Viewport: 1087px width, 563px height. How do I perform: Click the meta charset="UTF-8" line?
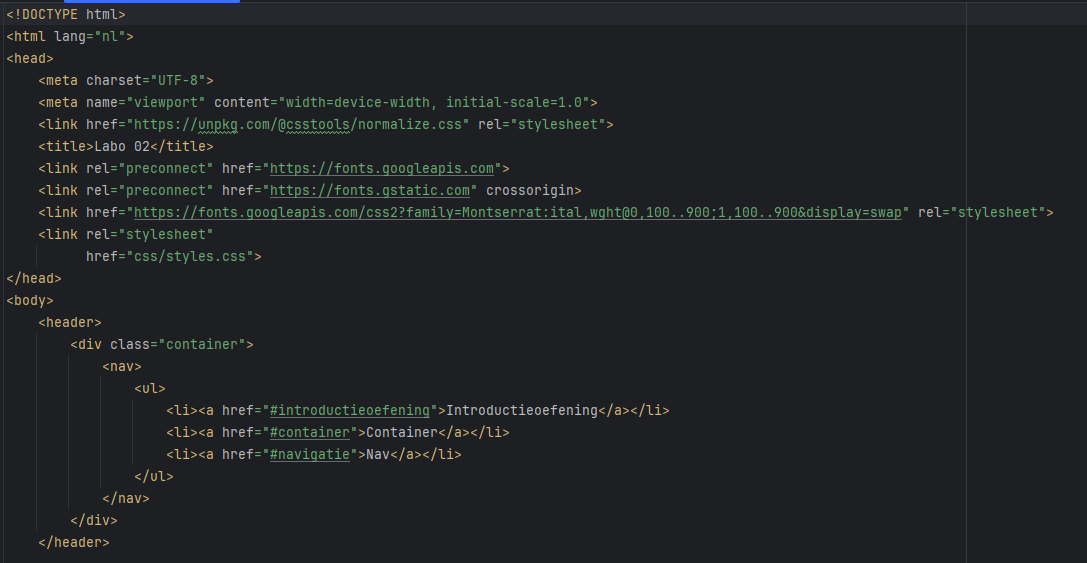[126, 80]
